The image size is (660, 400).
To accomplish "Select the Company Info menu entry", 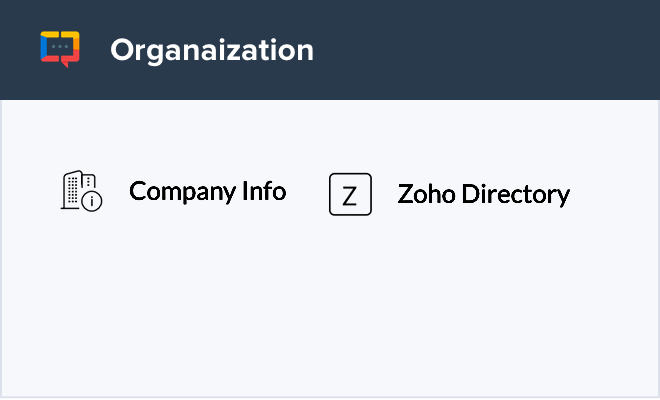I will click(208, 191).
